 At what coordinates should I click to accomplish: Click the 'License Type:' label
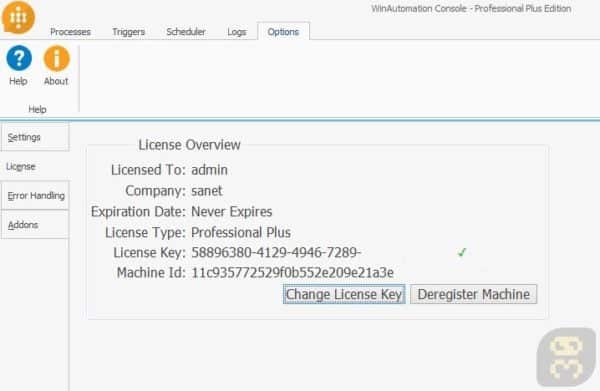[145, 232]
